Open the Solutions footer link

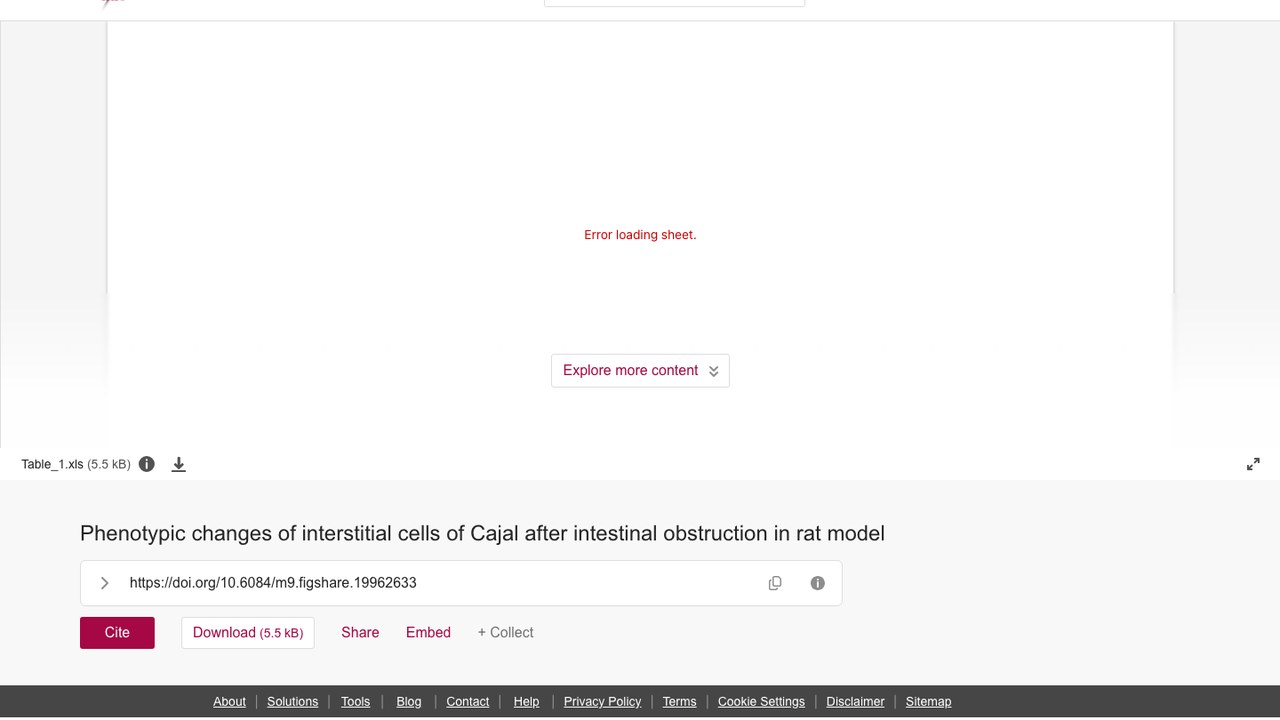(293, 702)
